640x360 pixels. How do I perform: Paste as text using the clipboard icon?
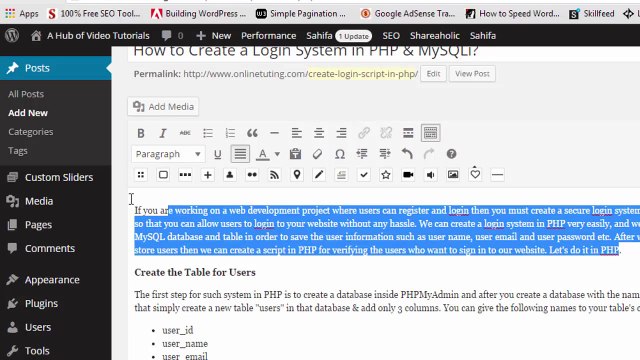(295, 154)
